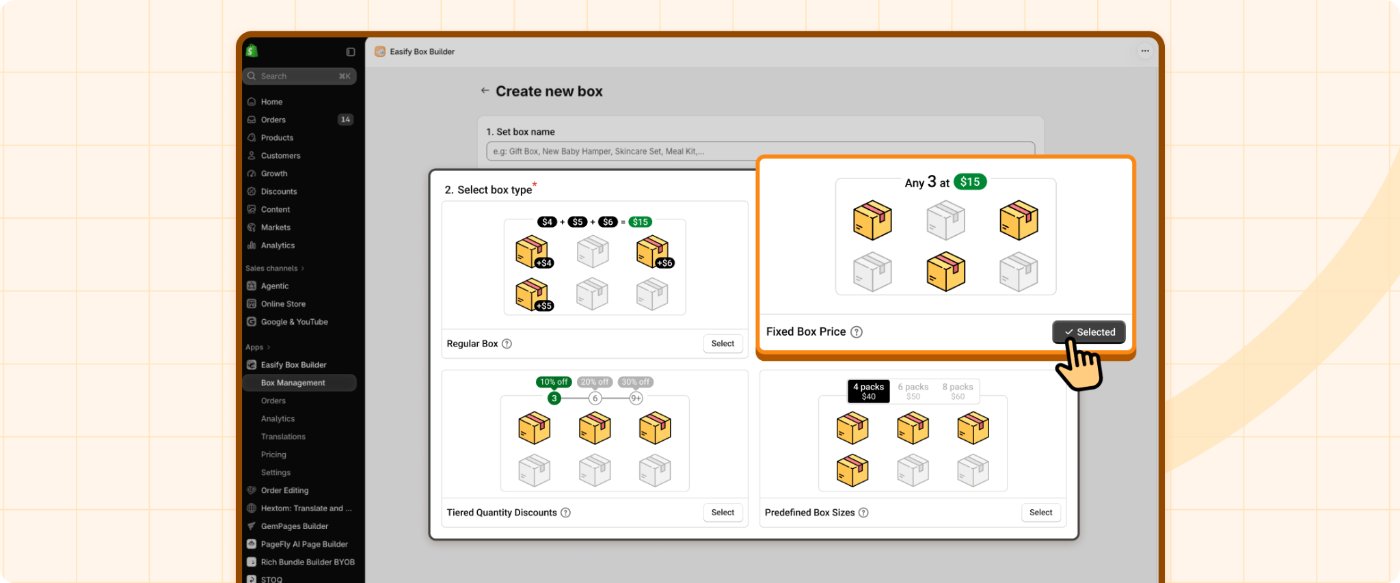
Task: Click the Order Editing app icon
Action: [252, 491]
